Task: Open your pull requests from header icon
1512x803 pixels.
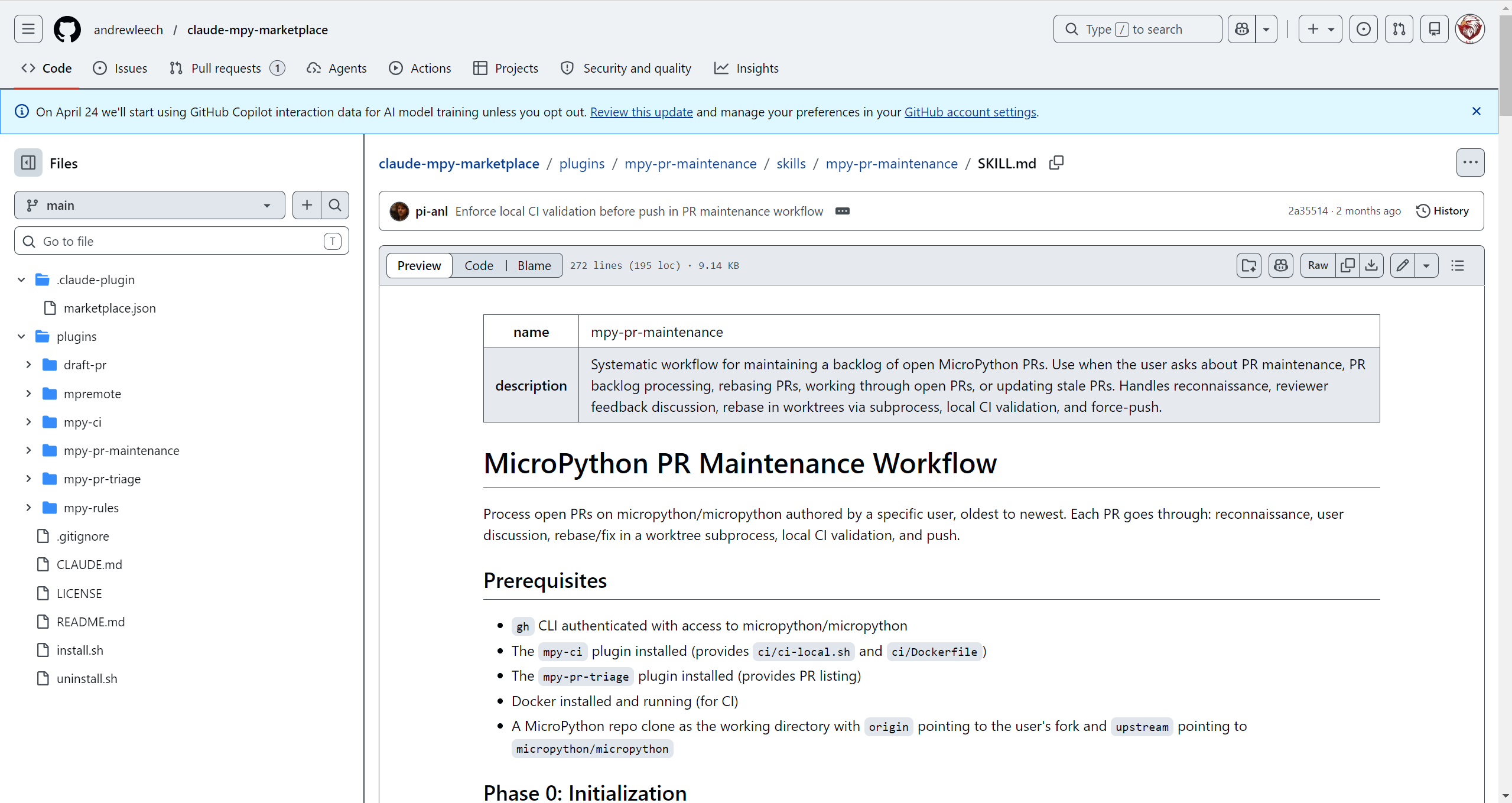Action: tap(1399, 29)
